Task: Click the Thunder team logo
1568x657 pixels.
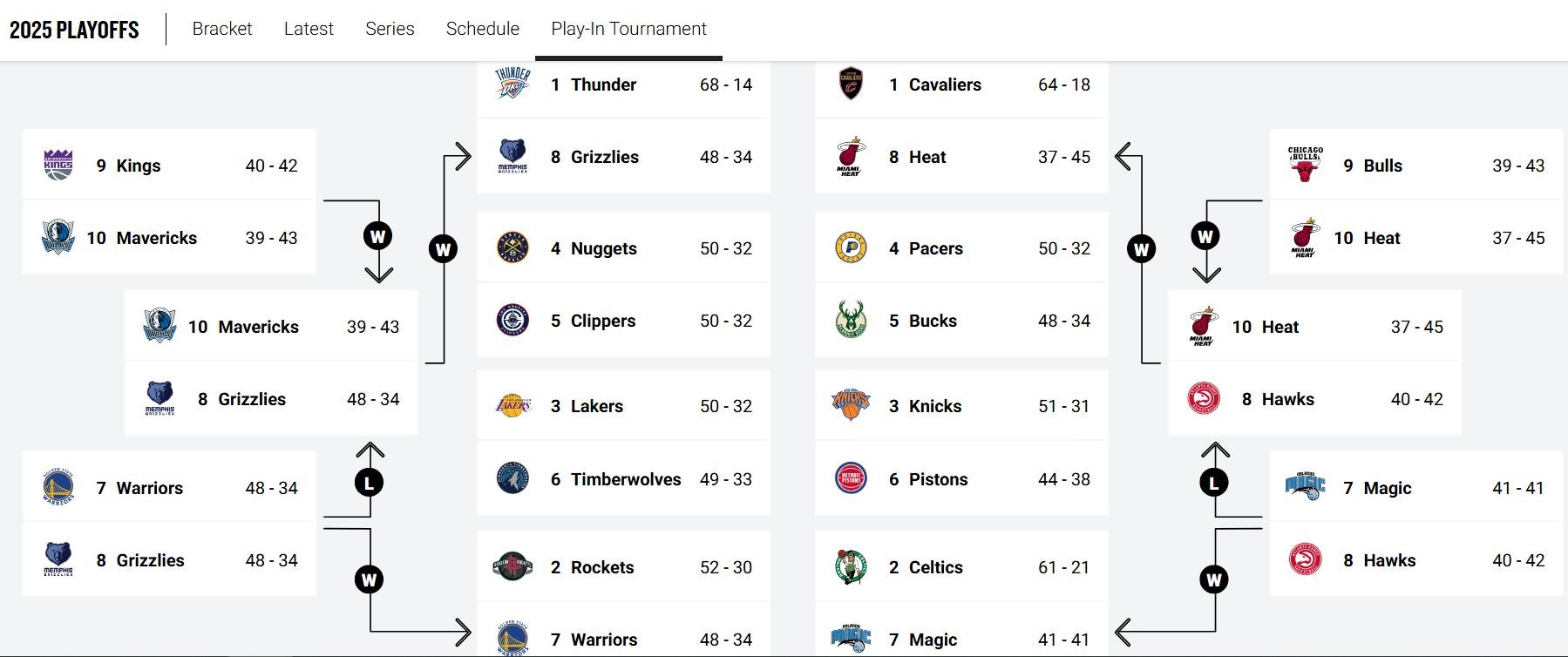Action: click(x=512, y=84)
